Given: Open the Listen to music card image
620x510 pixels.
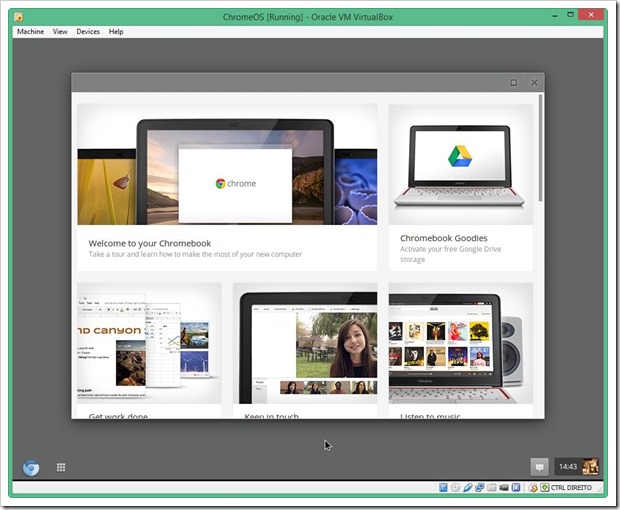Looking at the screenshot, I should pos(461,343).
